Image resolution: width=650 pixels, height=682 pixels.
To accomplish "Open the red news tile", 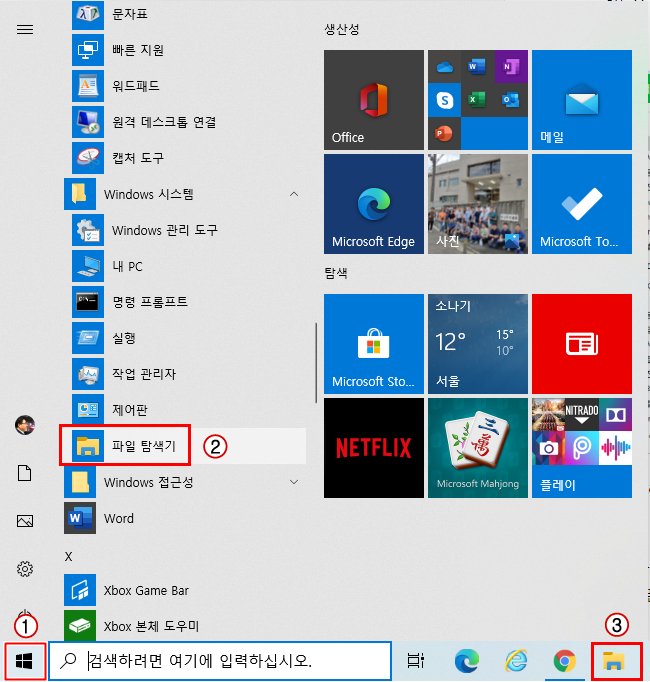I will [582, 344].
